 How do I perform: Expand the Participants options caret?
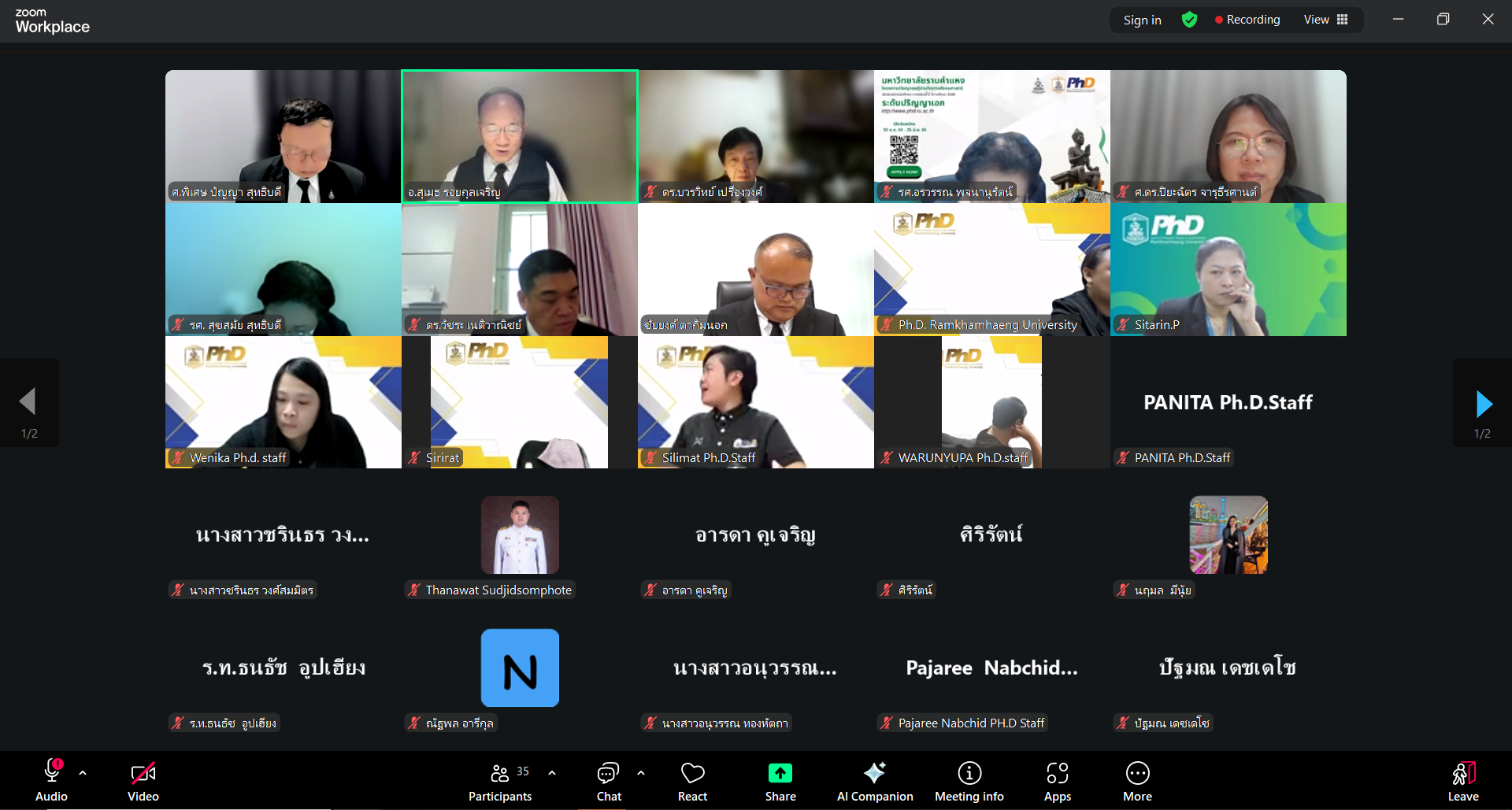point(552,773)
